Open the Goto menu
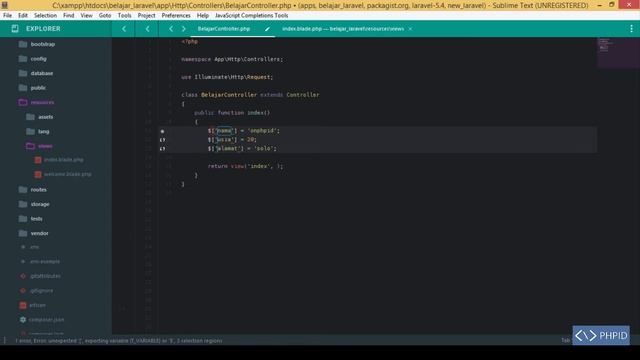The image size is (640, 360). (105, 16)
